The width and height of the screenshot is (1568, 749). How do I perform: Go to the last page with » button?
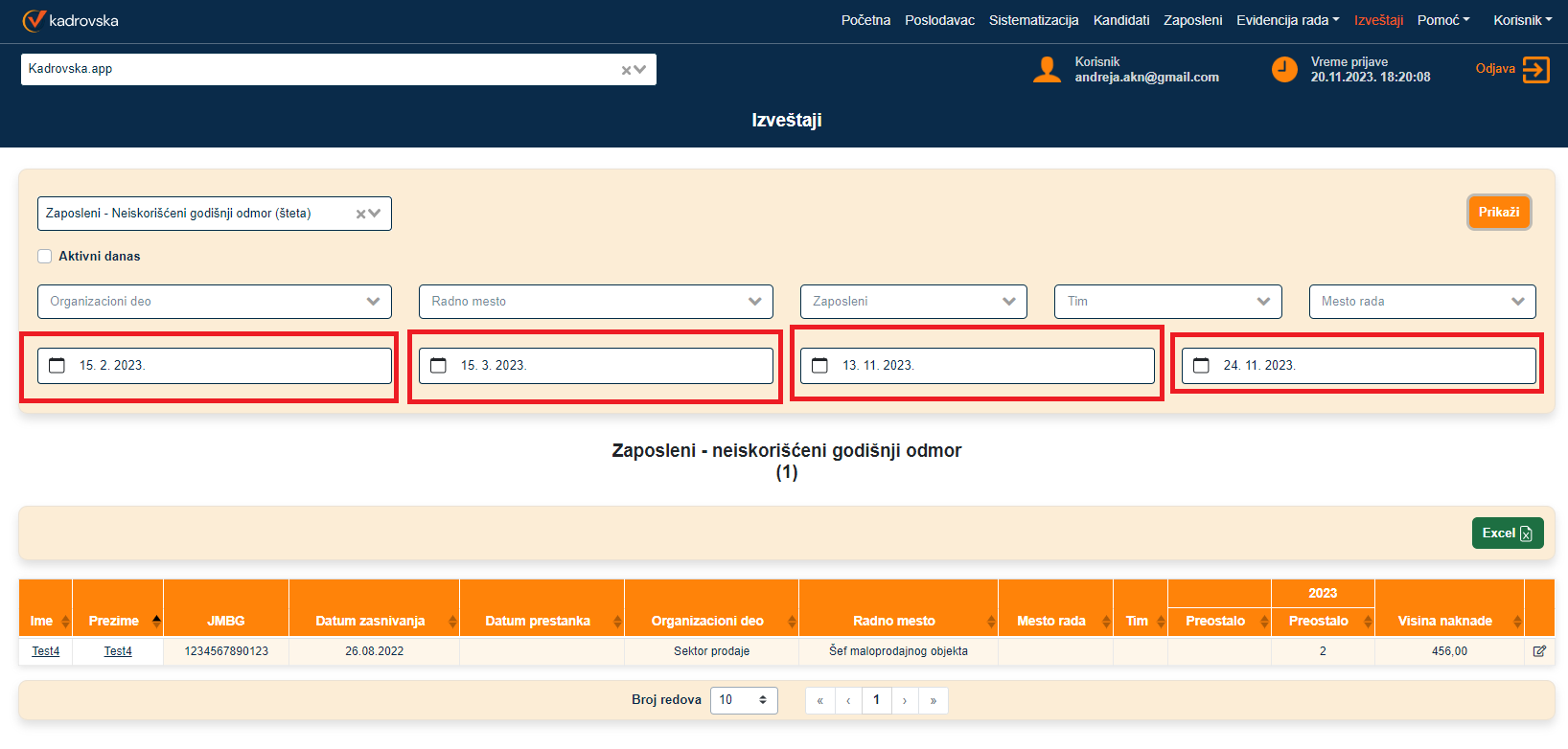click(934, 701)
